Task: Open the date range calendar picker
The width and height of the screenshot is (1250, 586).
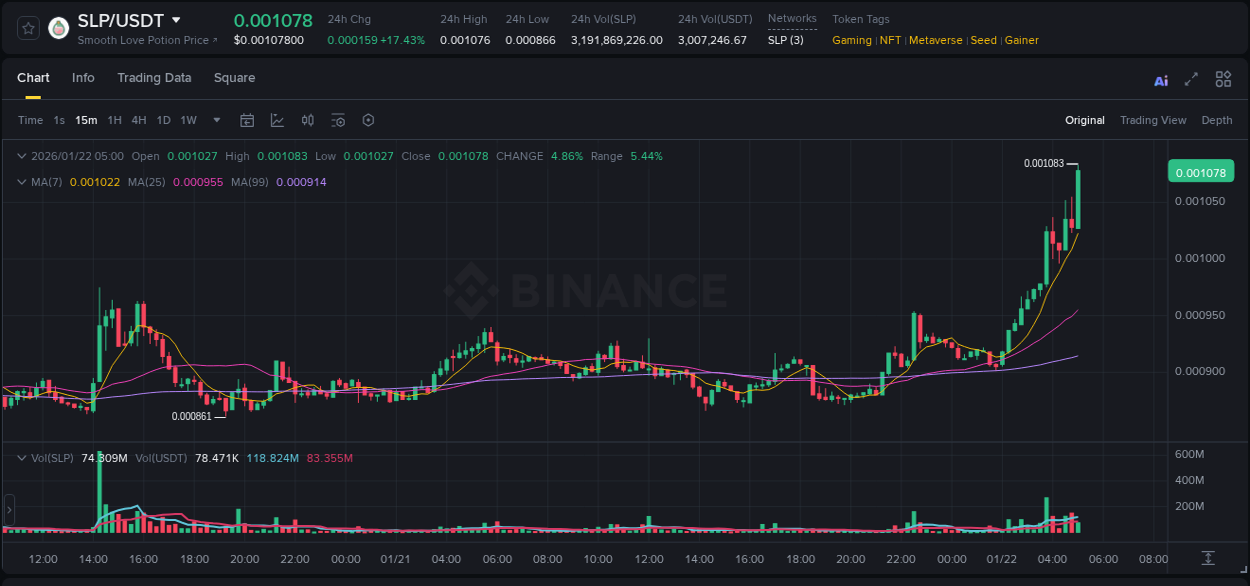Action: point(247,120)
